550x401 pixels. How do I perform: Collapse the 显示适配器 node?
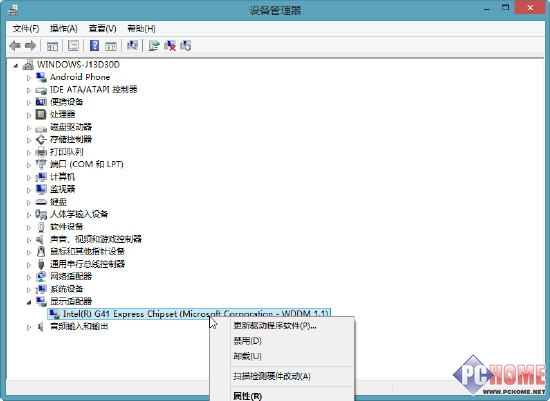(29, 302)
